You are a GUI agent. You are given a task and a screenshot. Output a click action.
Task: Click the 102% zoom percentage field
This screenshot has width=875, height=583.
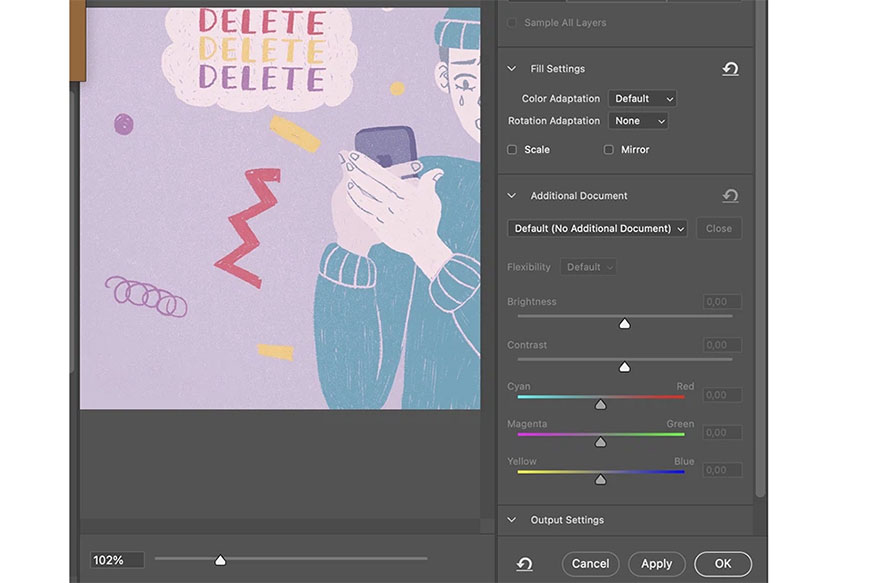click(x=117, y=560)
